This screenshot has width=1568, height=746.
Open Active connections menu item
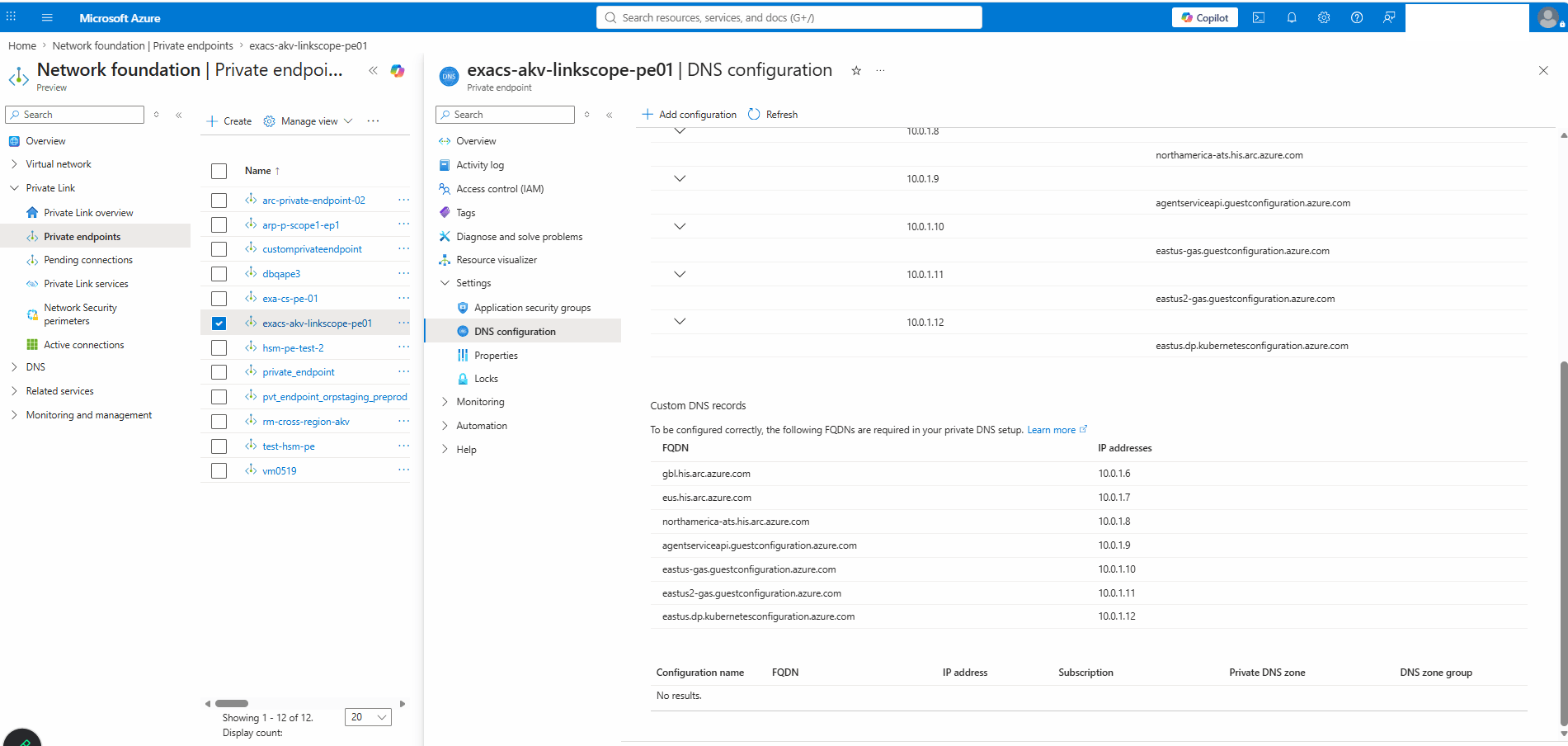coord(83,345)
